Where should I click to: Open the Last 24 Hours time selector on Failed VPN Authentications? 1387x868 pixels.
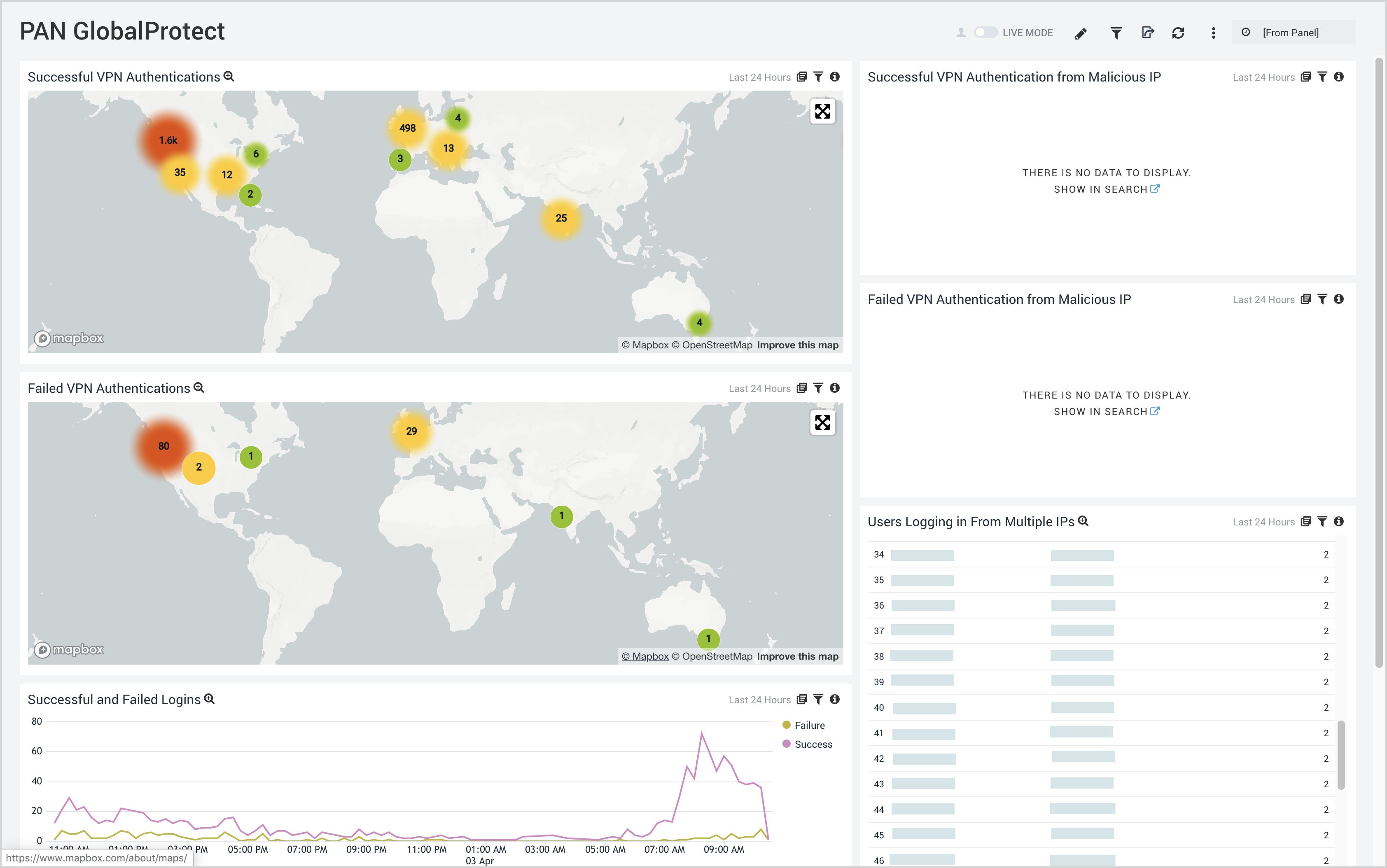pyautogui.click(x=759, y=388)
